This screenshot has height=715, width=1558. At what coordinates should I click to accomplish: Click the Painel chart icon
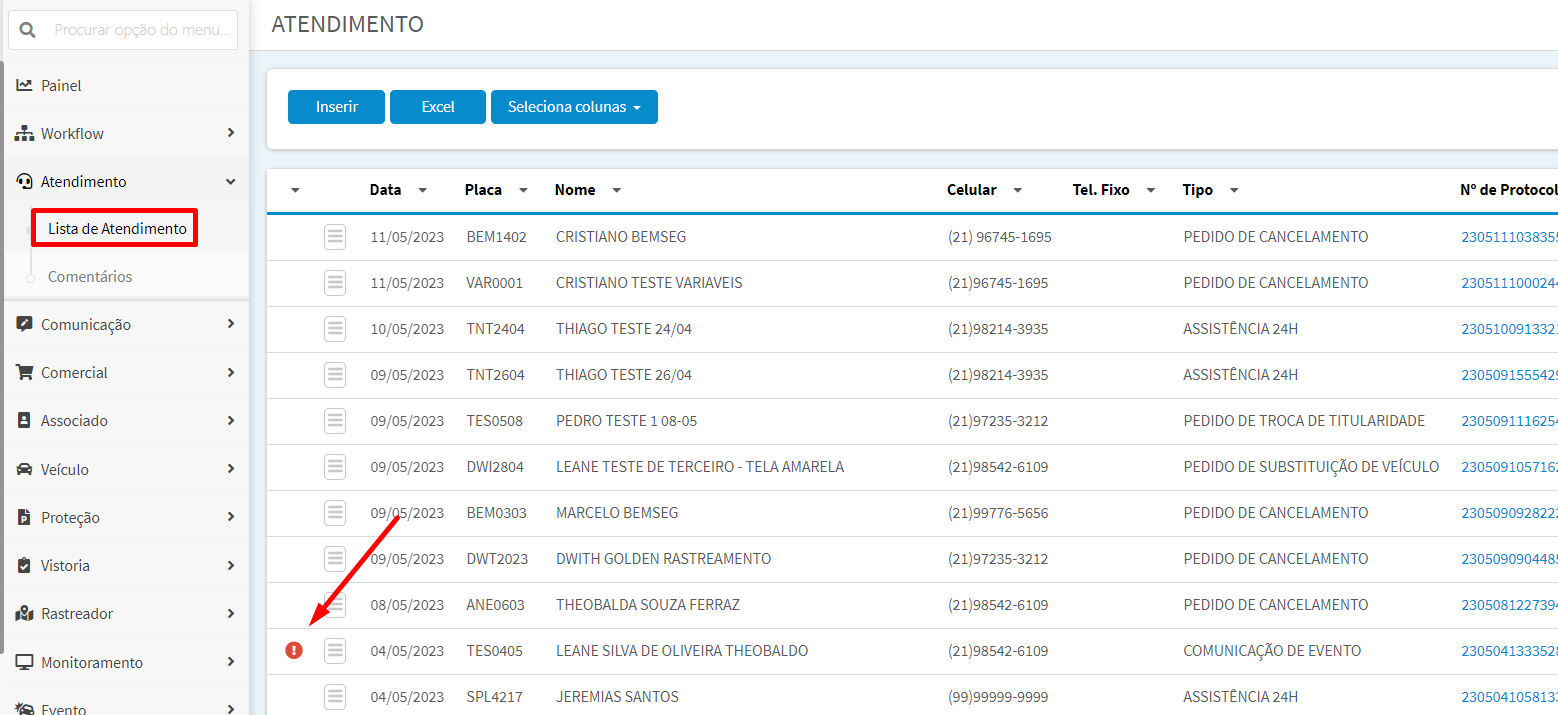(x=25, y=85)
